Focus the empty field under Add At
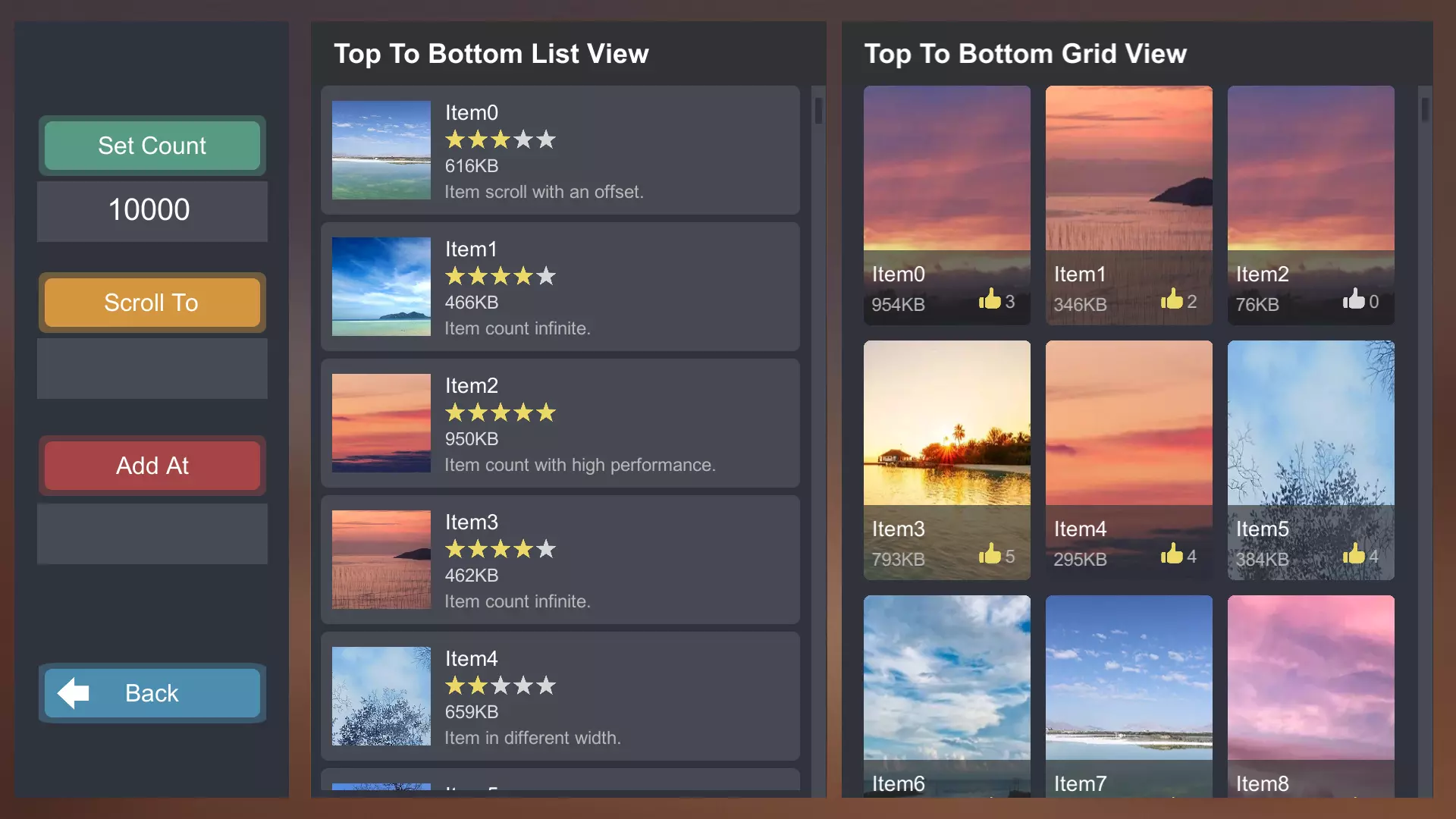Image resolution: width=1456 pixels, height=819 pixels. pos(152,534)
